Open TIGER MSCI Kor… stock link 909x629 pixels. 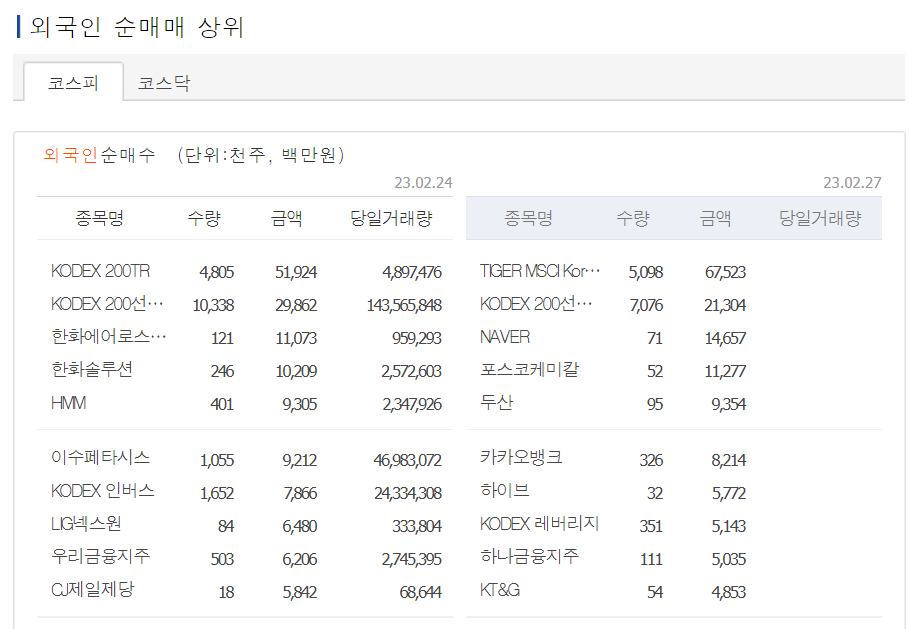pos(540,271)
